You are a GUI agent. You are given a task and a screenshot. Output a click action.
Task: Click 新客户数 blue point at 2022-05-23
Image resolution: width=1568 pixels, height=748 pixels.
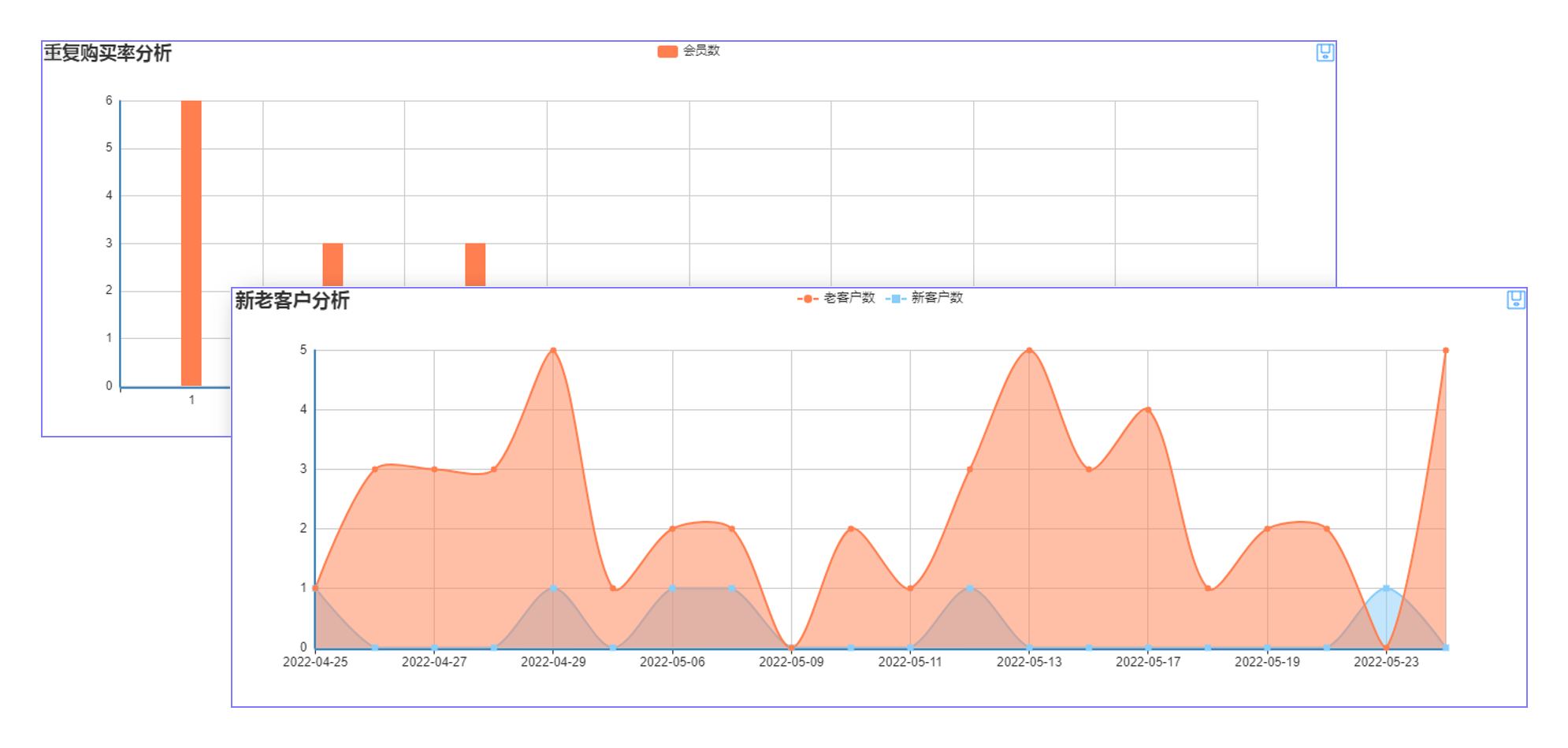[1386, 588]
